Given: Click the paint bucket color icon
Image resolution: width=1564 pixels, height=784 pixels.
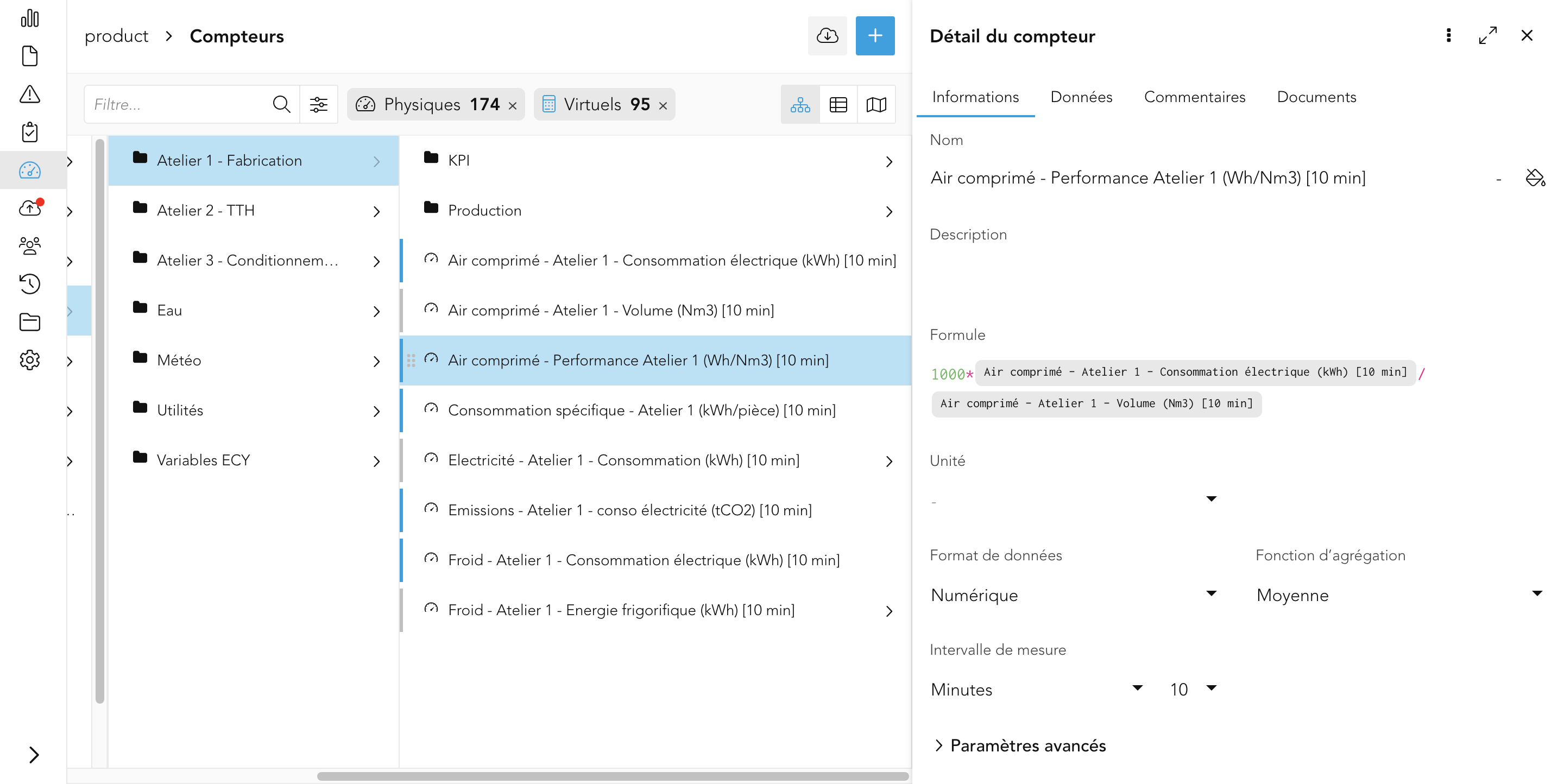Looking at the screenshot, I should coord(1535,178).
